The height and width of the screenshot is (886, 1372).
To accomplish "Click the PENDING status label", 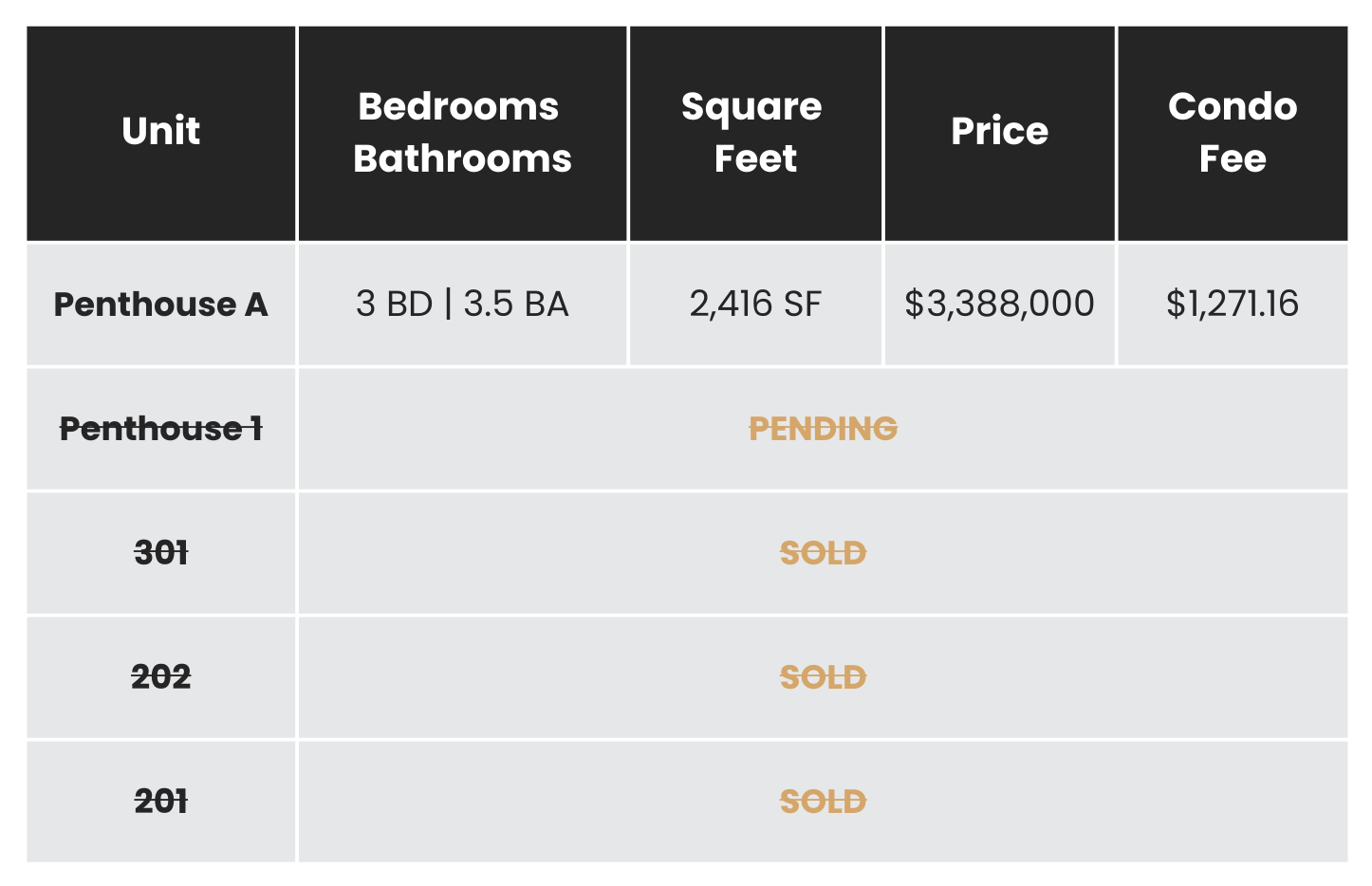I will [x=823, y=429].
